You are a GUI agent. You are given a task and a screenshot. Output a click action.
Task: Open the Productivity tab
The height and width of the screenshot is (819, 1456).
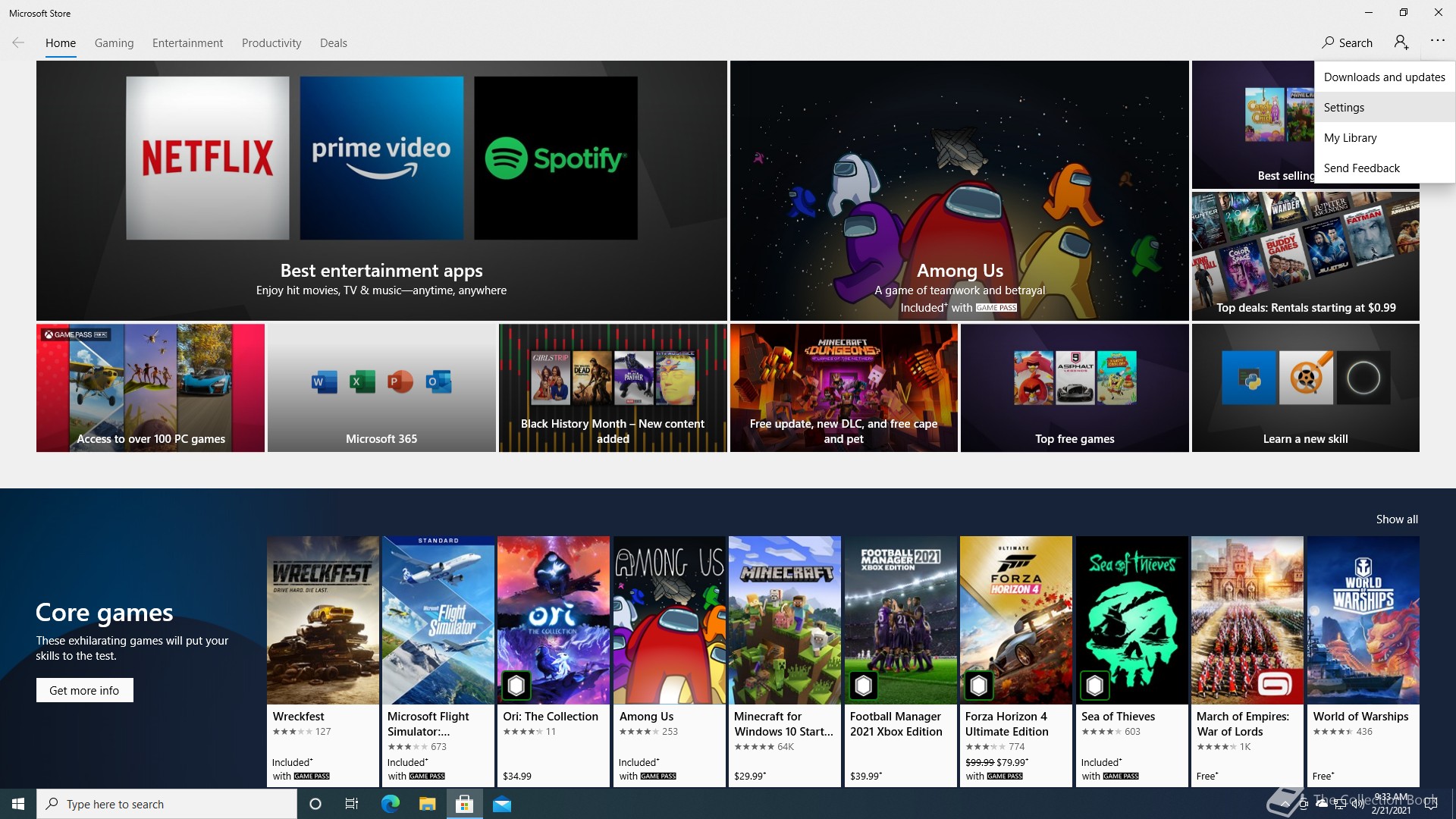tap(271, 43)
